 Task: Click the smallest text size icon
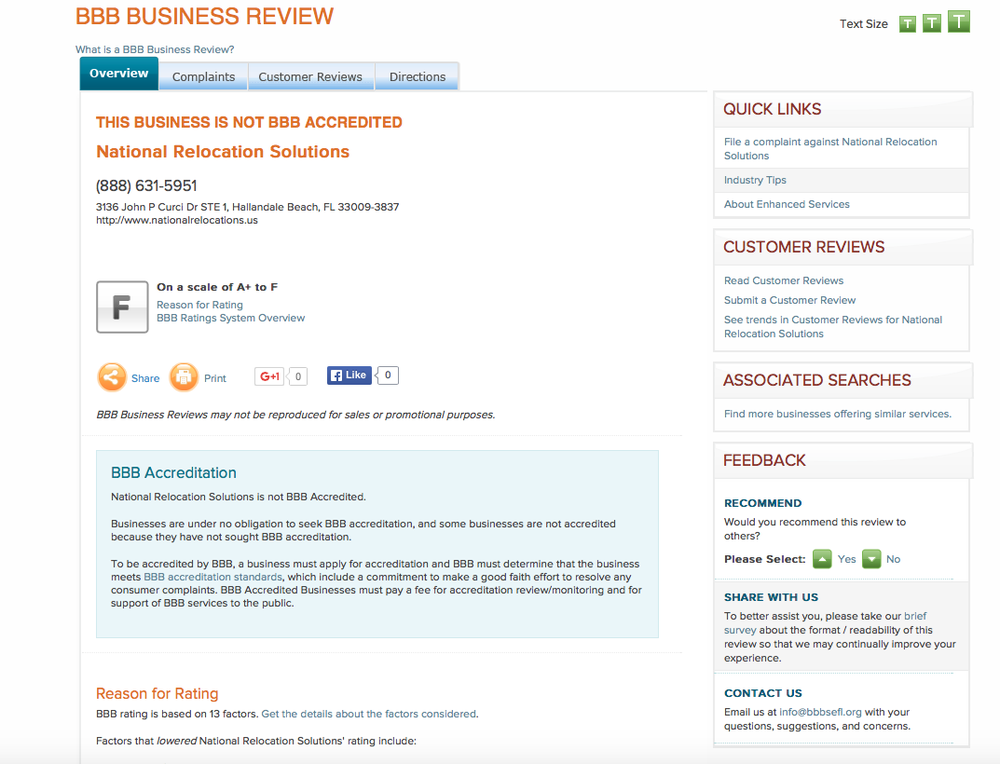[x=907, y=24]
